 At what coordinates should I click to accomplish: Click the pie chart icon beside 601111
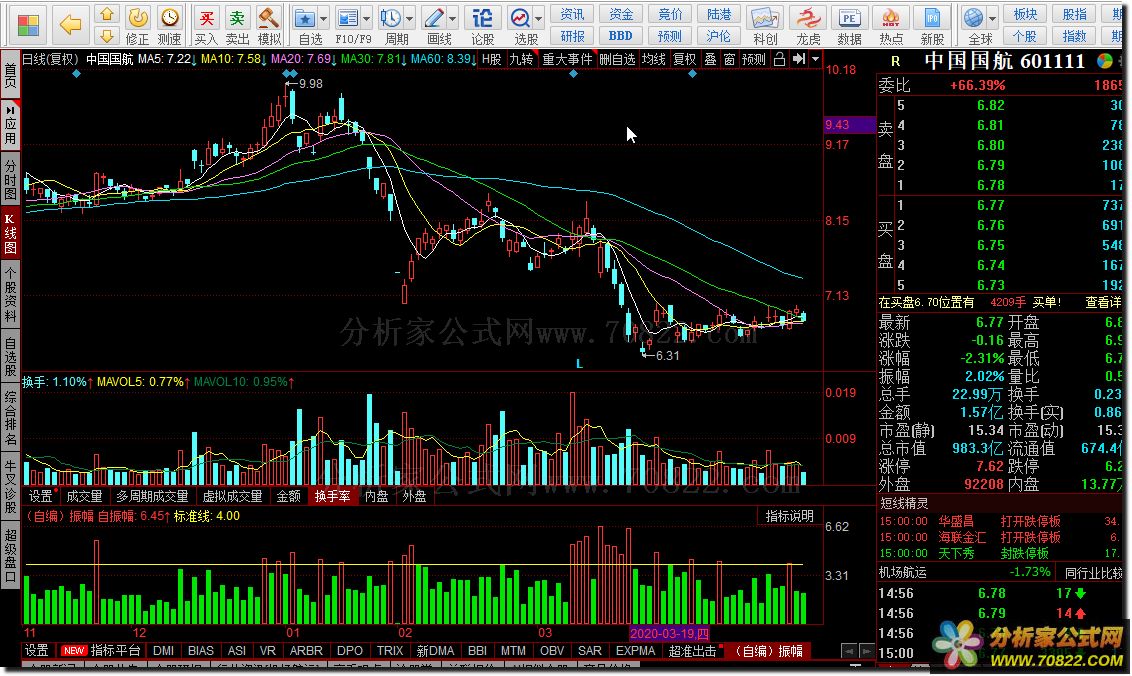click(x=1104, y=61)
